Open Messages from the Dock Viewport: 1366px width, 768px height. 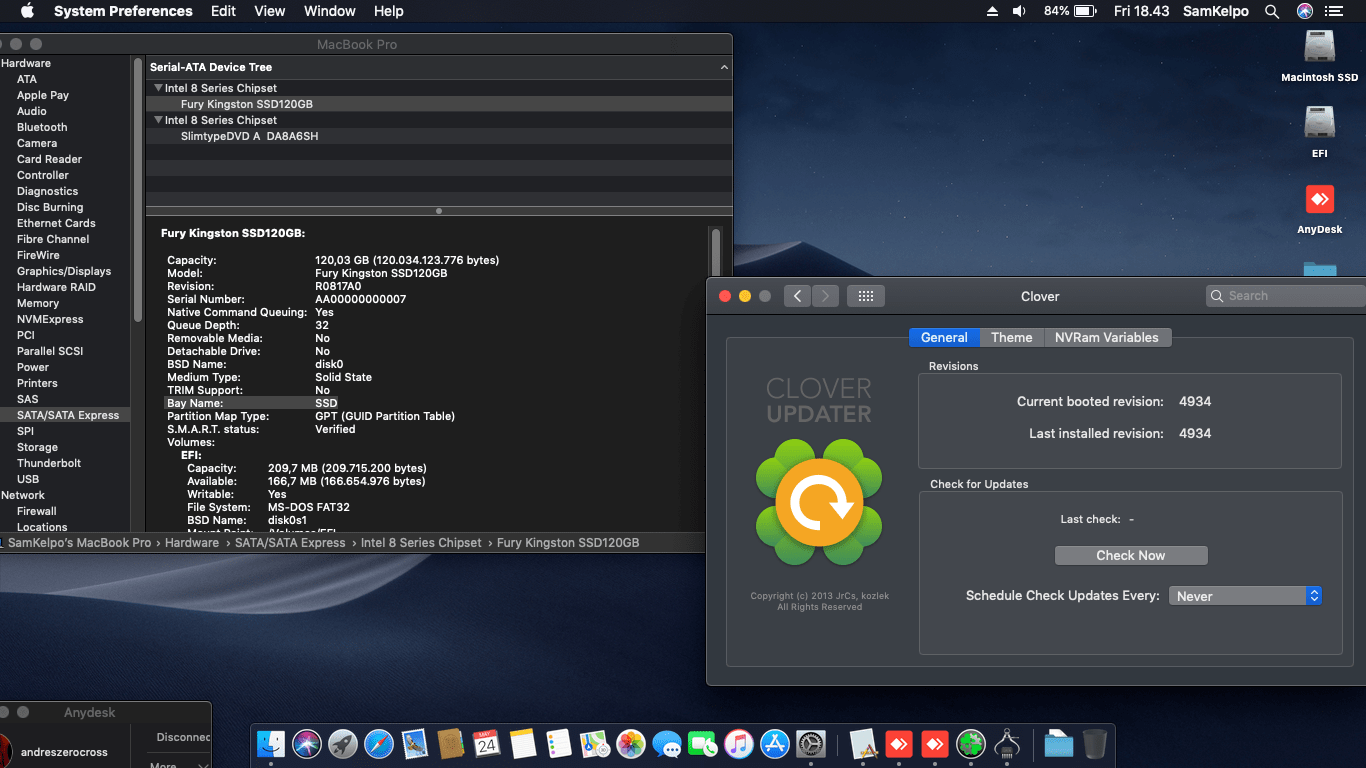[667, 744]
